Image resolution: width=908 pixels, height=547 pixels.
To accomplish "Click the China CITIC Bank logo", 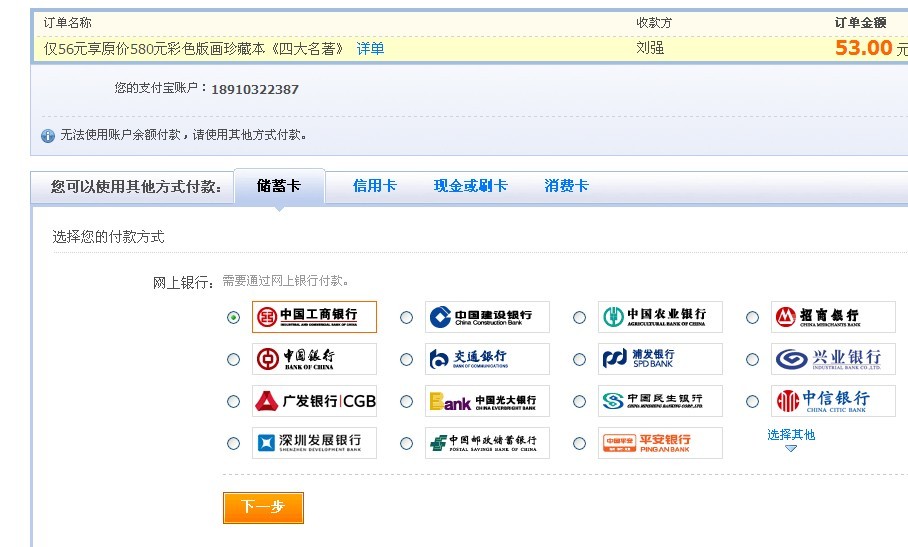I will [x=833, y=401].
